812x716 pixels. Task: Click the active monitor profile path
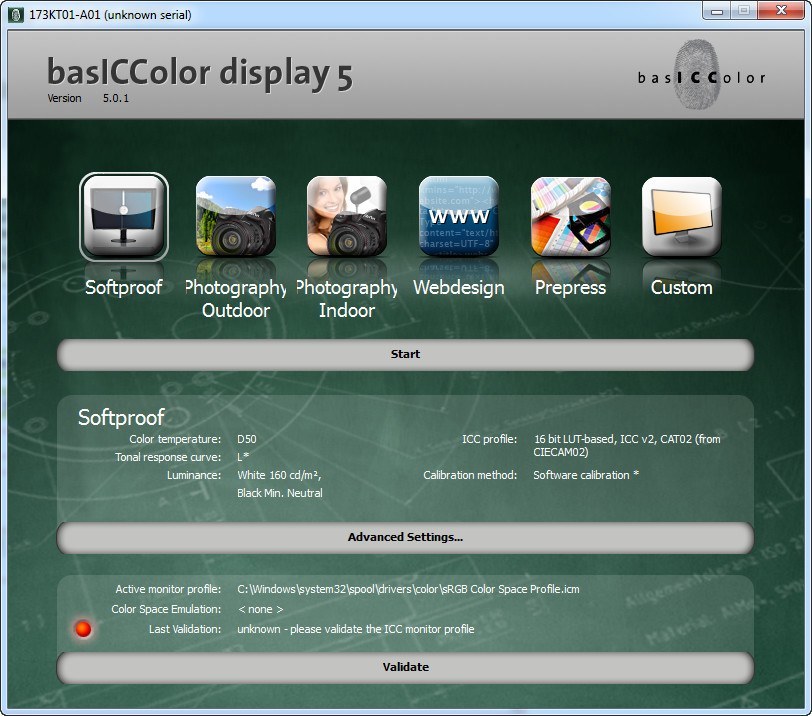click(x=408, y=589)
